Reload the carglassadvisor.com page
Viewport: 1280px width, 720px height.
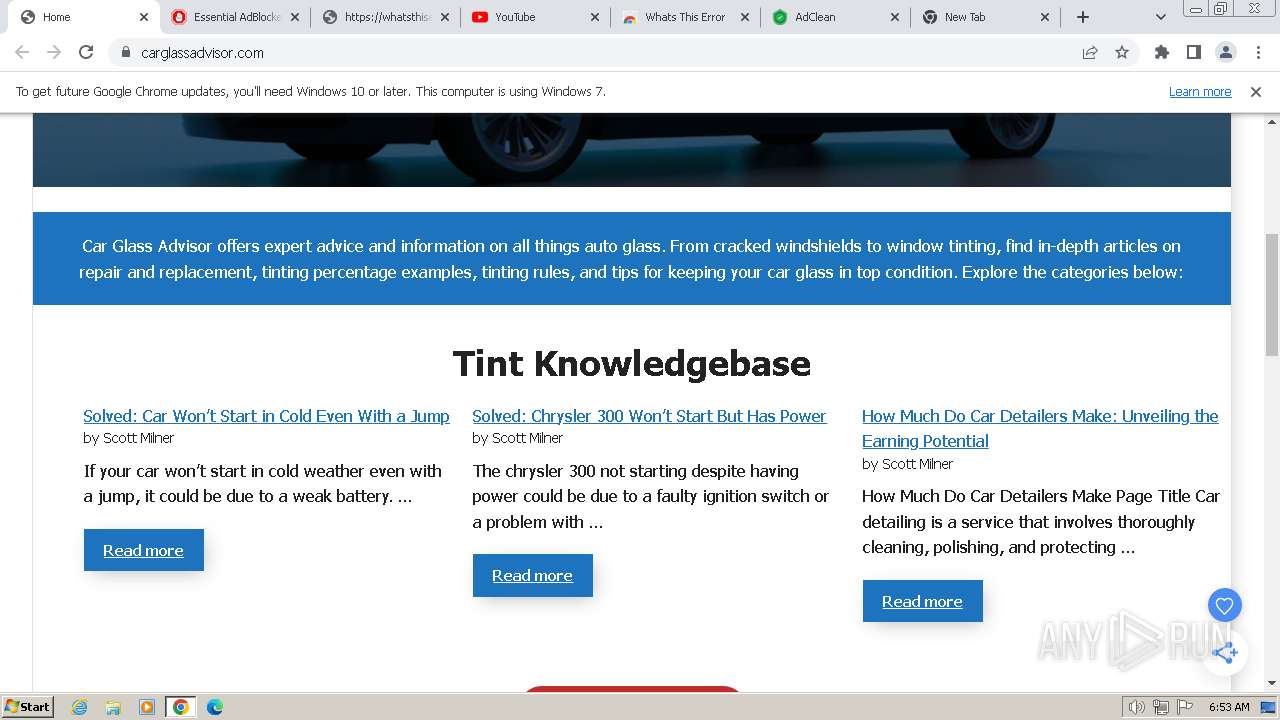pyautogui.click(x=86, y=52)
